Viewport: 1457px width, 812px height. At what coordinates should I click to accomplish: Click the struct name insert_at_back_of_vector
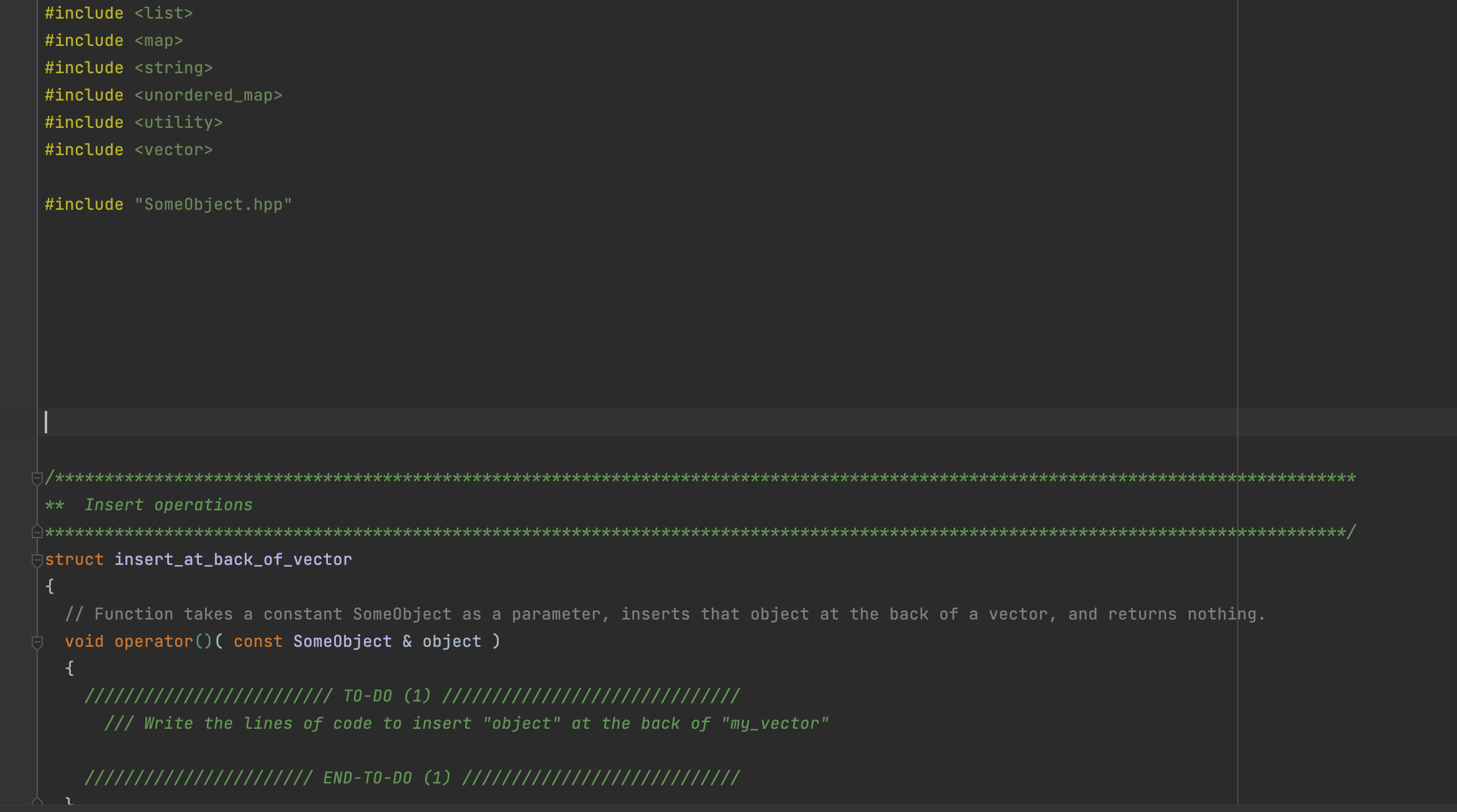click(x=232, y=559)
